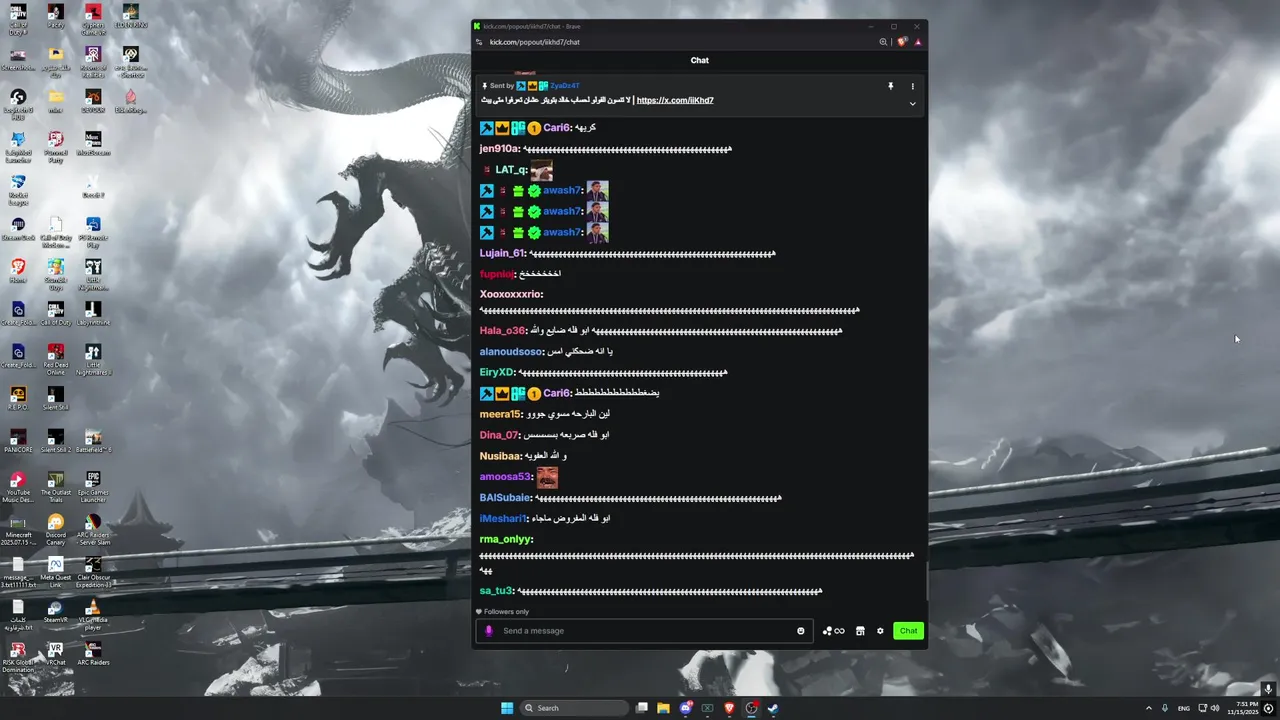Select the Discord Canary desktop icon

coord(55,530)
